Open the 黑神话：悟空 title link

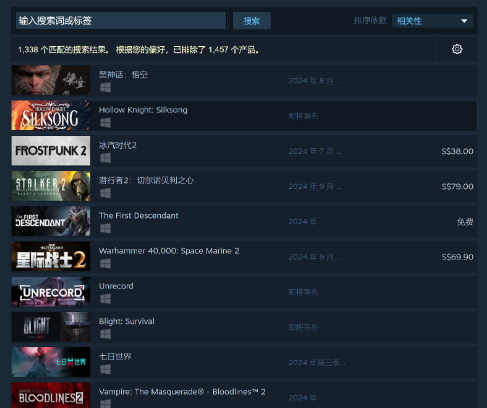coord(123,75)
